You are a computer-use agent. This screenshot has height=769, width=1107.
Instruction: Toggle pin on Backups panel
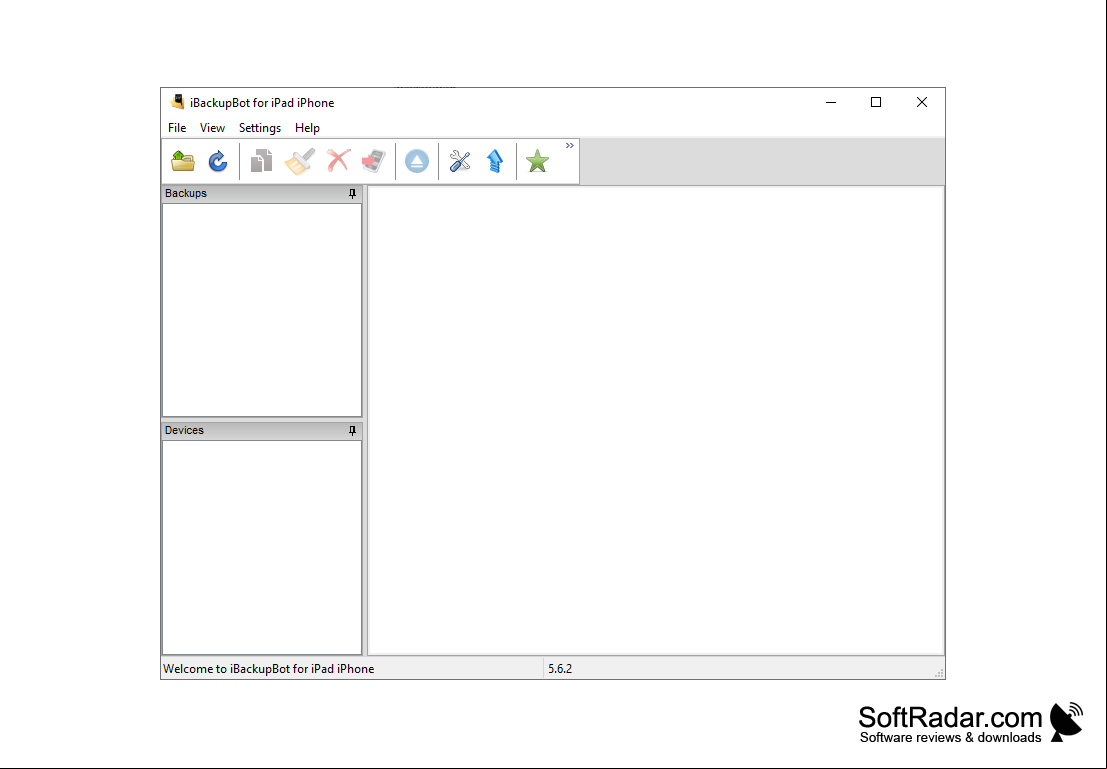click(x=352, y=193)
